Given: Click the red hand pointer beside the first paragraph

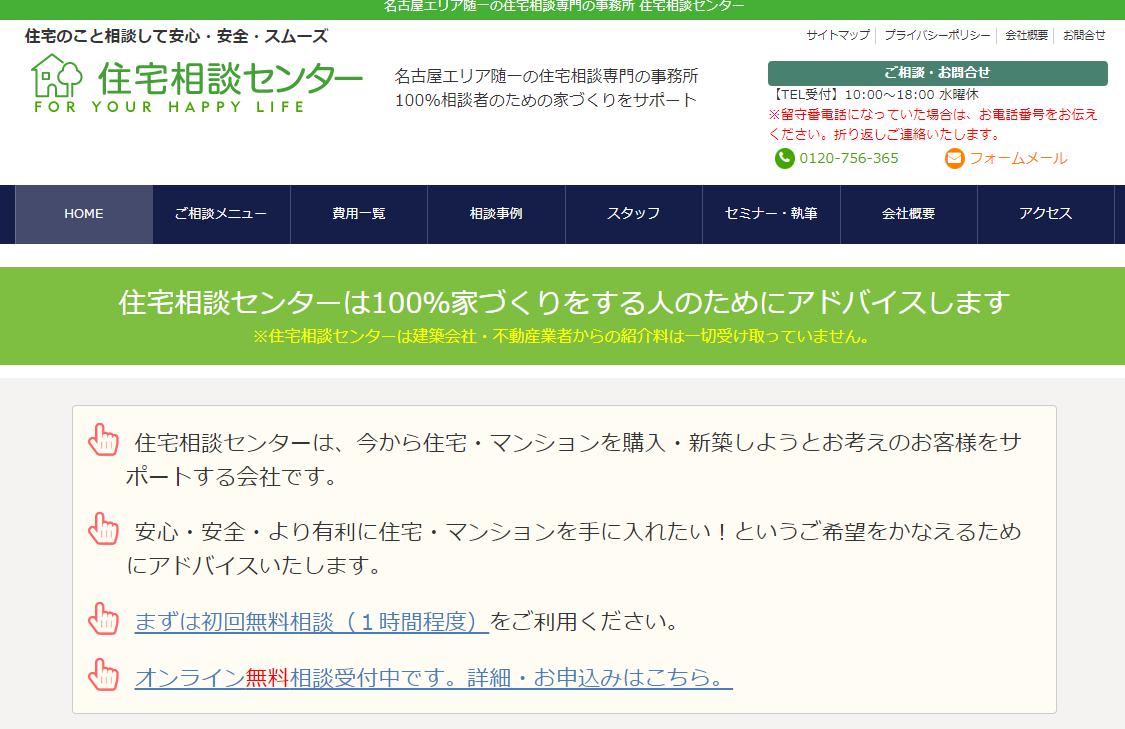Looking at the screenshot, I should [x=102, y=438].
